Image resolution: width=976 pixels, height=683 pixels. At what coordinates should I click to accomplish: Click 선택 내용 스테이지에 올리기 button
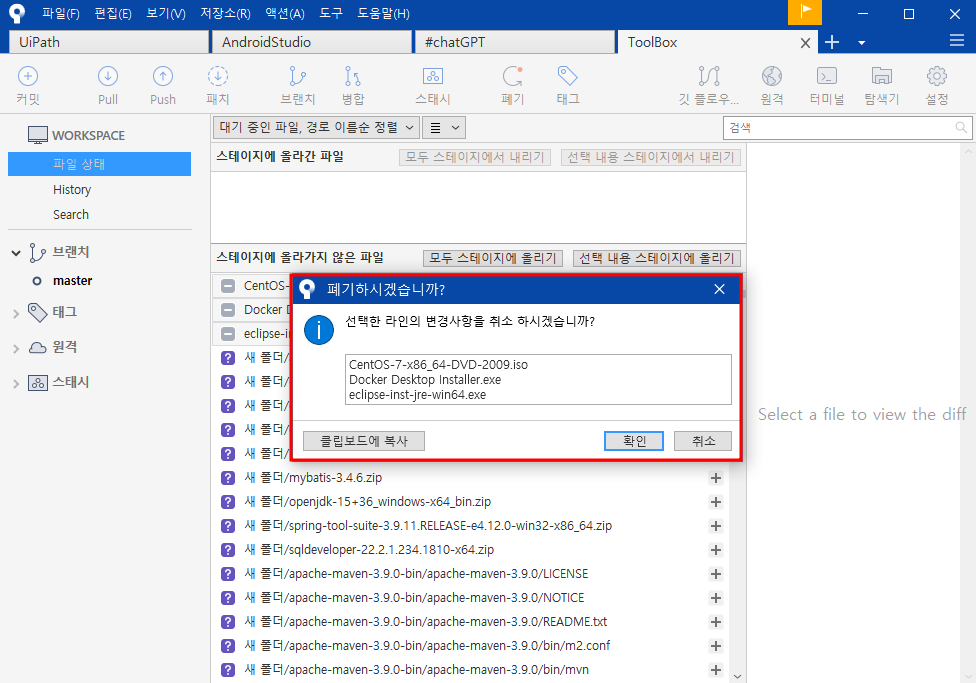point(657,258)
